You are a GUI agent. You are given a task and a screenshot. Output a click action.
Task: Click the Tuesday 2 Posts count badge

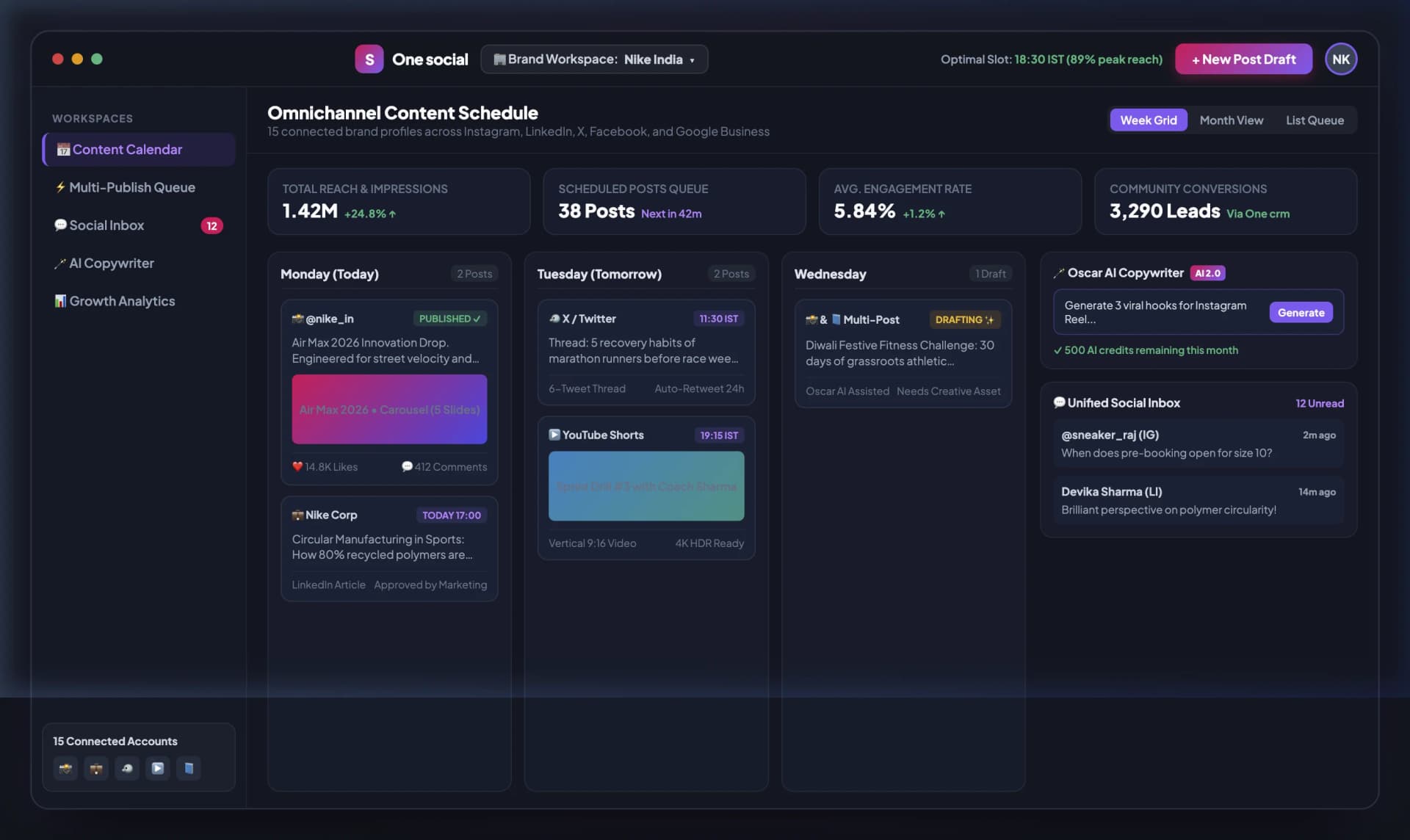tap(731, 274)
